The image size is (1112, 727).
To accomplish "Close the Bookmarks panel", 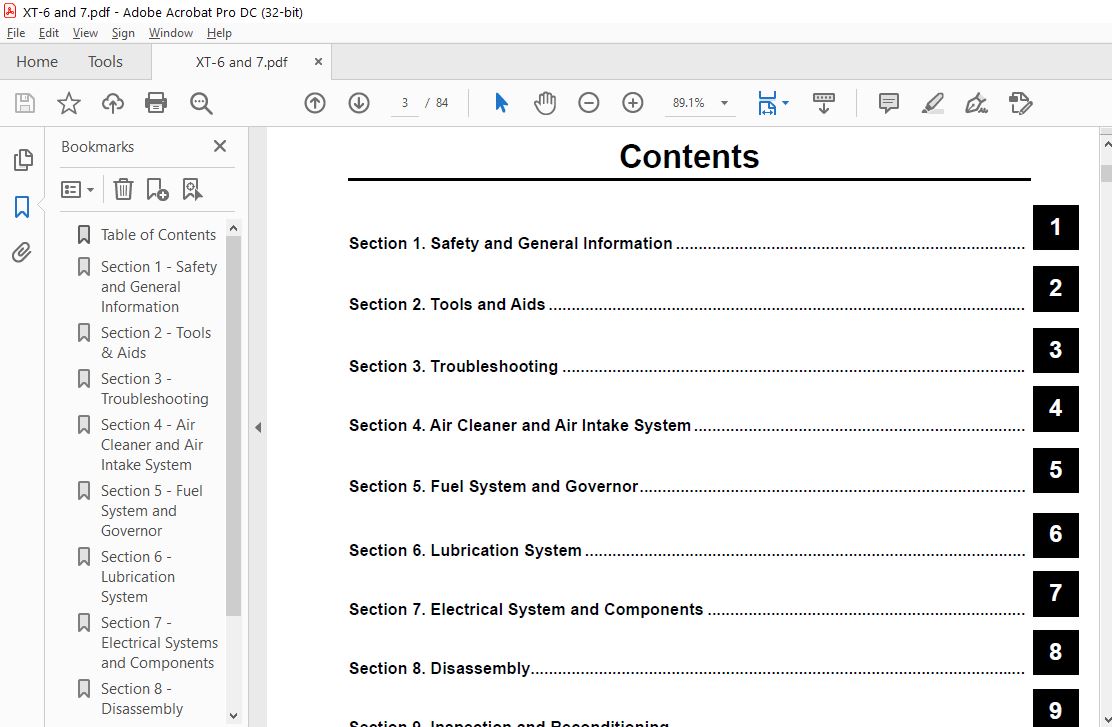I will (x=220, y=146).
